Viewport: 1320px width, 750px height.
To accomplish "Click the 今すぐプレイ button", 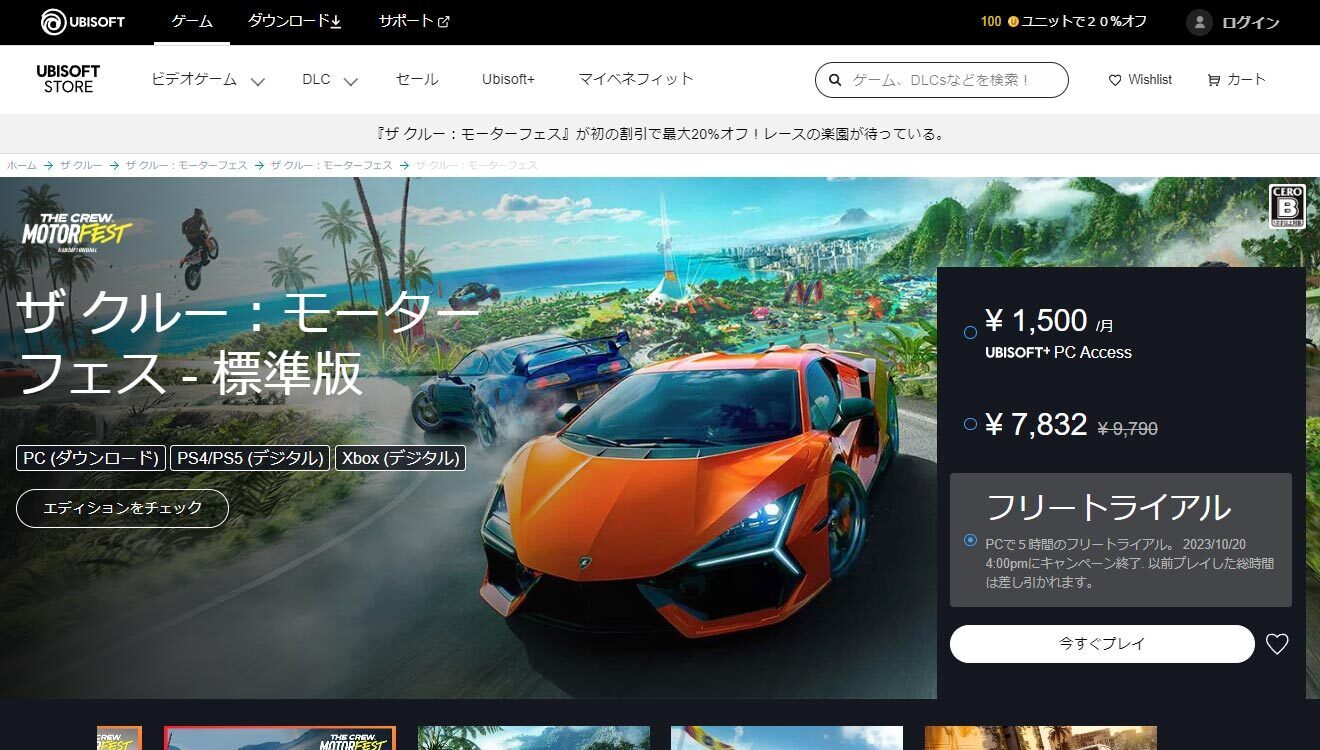I will point(1102,644).
